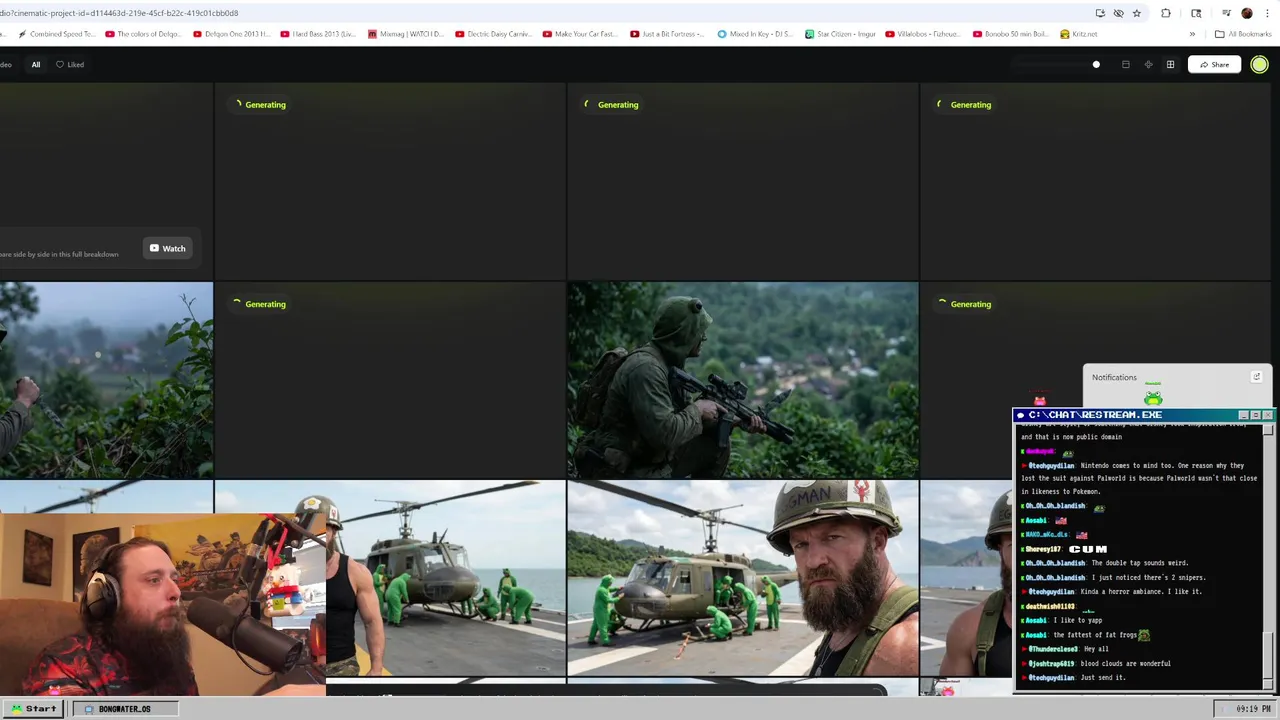Filter by Liked items
The height and width of the screenshot is (720, 1280).
70,65
